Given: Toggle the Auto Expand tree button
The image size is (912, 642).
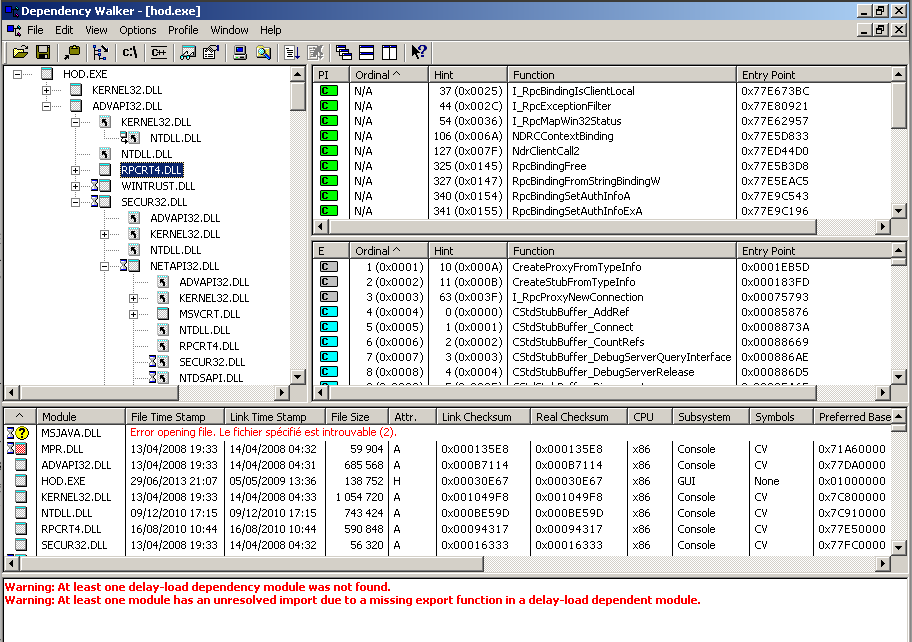Looking at the screenshot, I should point(101,52).
